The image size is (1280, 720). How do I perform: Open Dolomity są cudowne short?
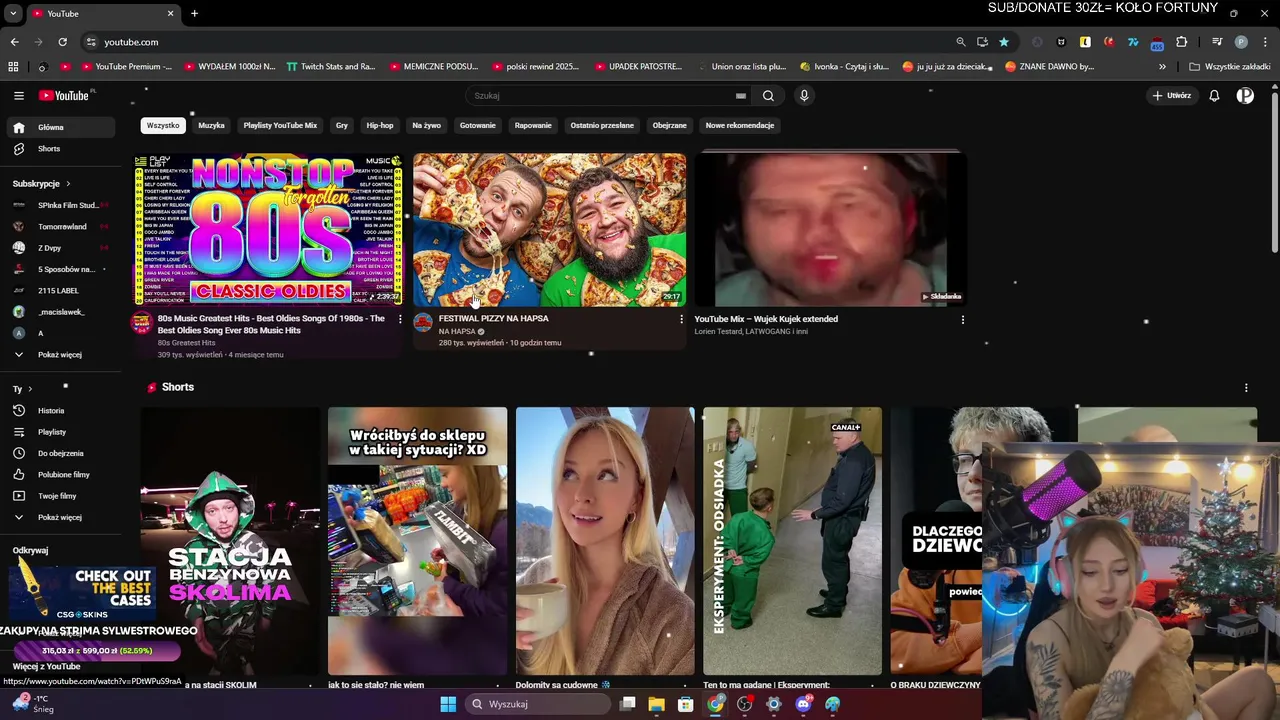pos(605,541)
